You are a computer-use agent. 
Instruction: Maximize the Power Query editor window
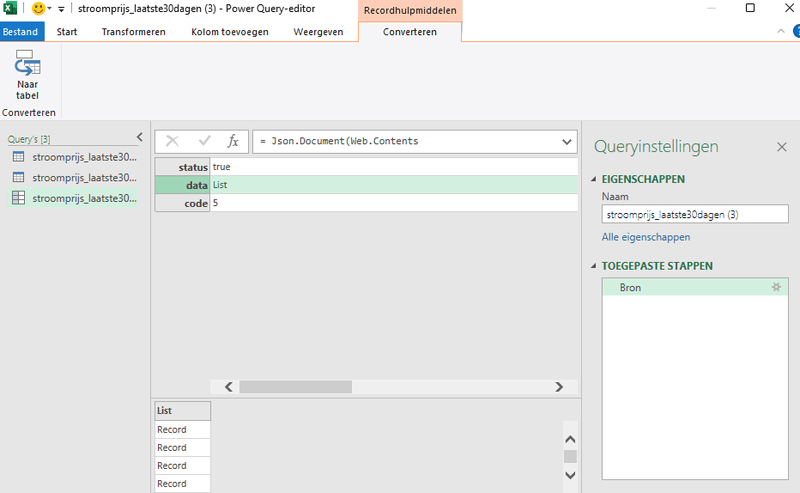[x=750, y=8]
